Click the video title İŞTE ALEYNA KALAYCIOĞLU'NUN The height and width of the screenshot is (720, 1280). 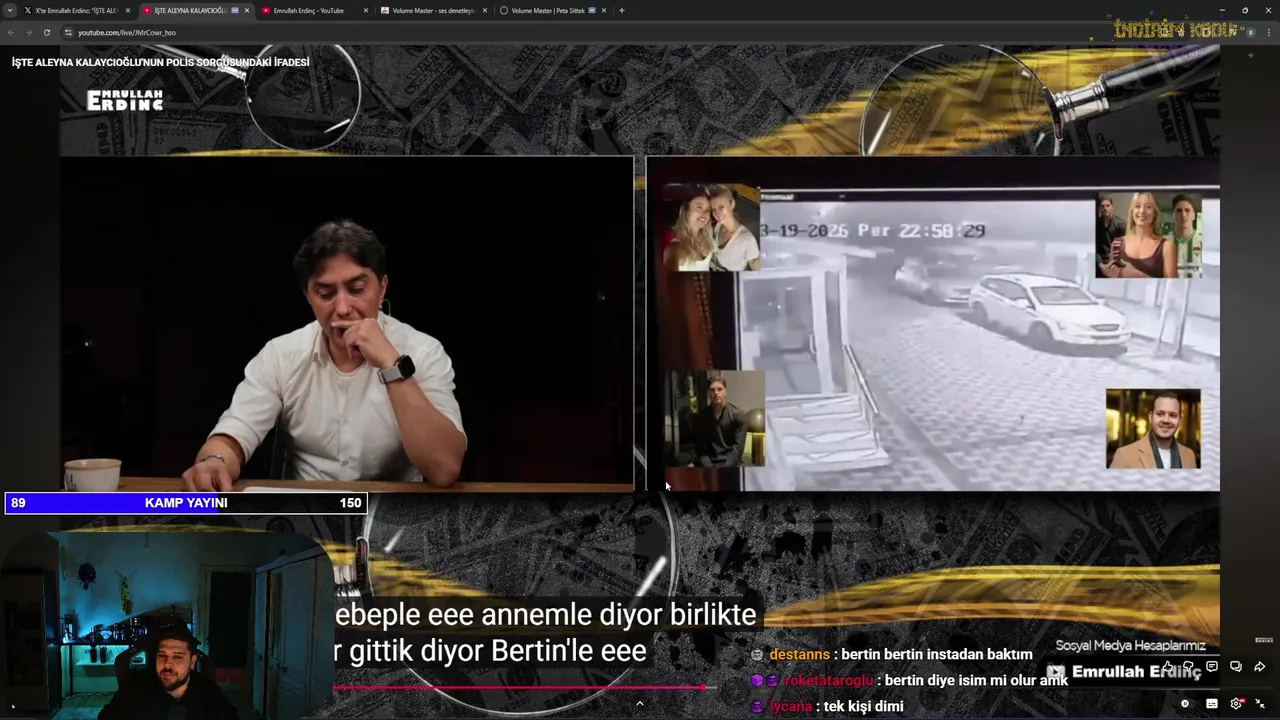pyautogui.click(x=161, y=62)
